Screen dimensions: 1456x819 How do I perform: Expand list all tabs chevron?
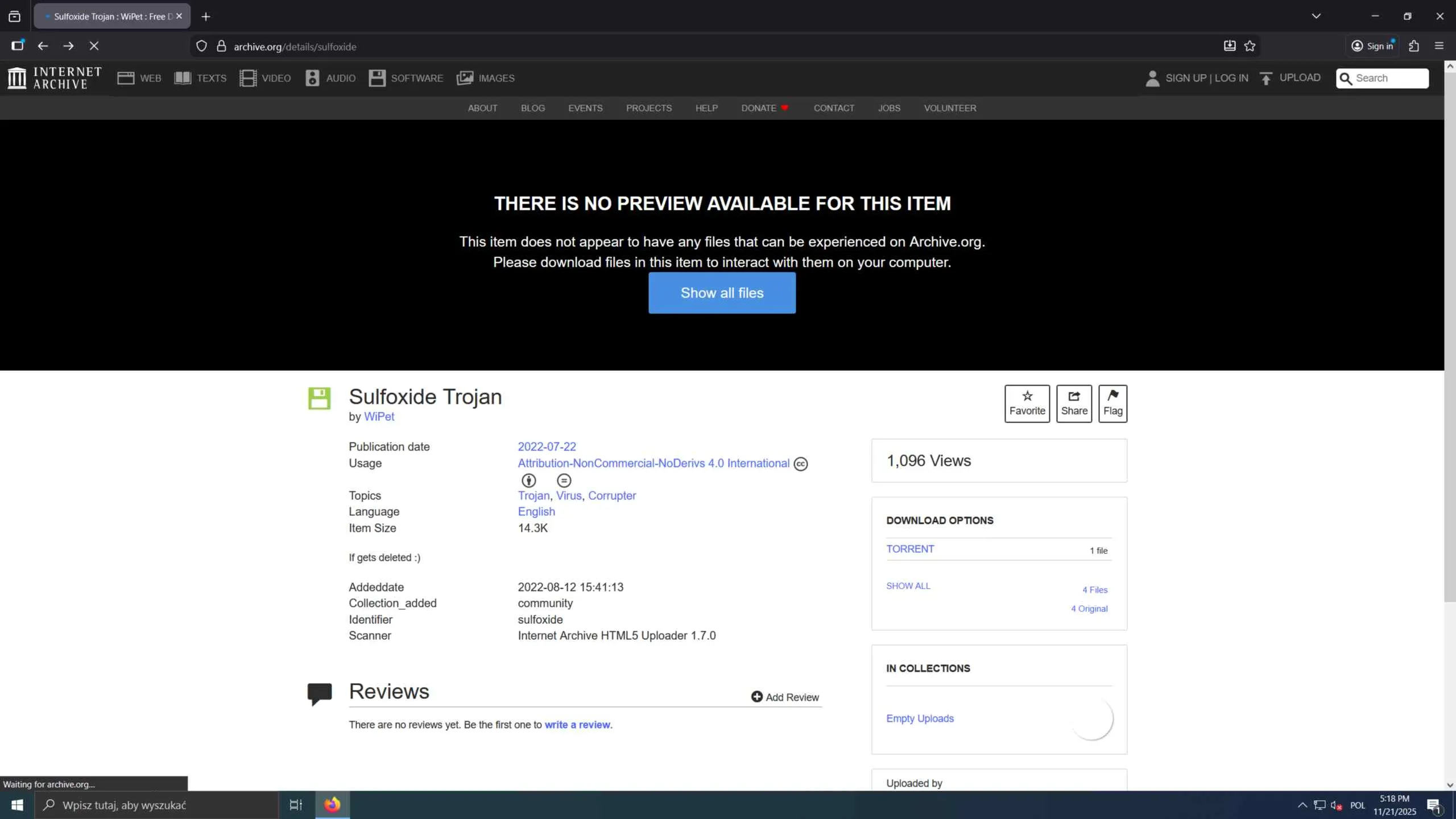point(1316,16)
